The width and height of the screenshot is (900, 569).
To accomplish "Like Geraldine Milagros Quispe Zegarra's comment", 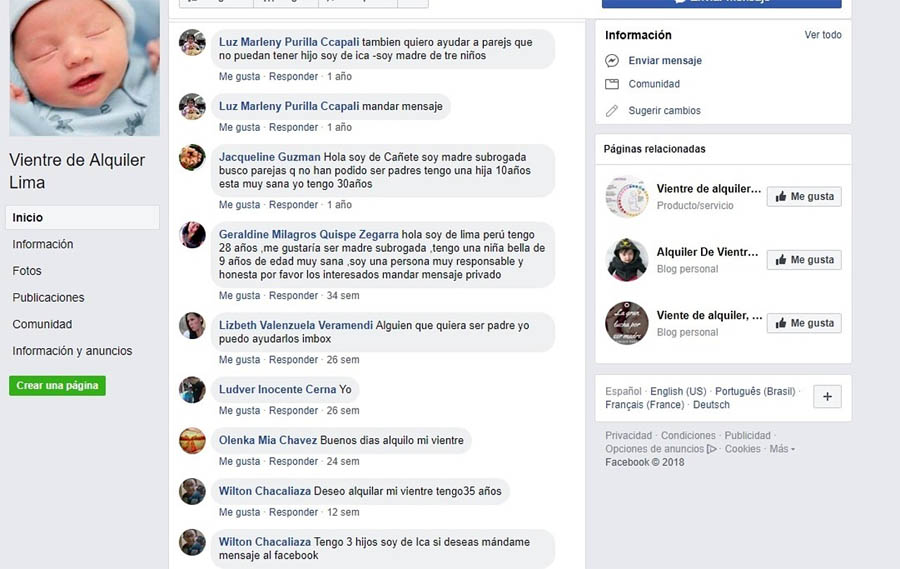I will pos(239,295).
